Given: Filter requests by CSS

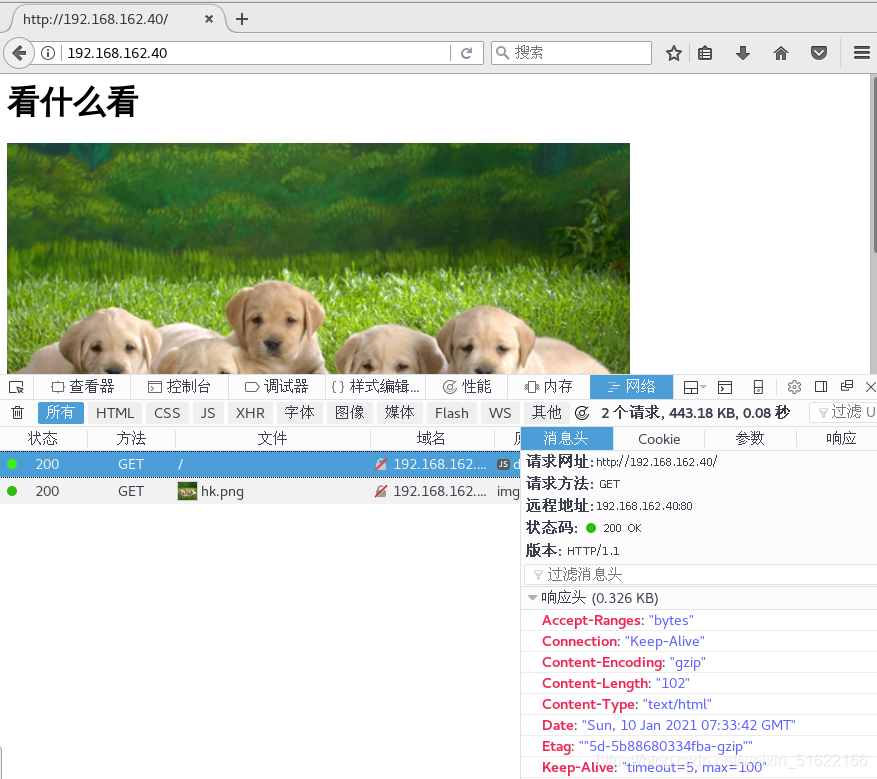Looking at the screenshot, I should point(167,413).
